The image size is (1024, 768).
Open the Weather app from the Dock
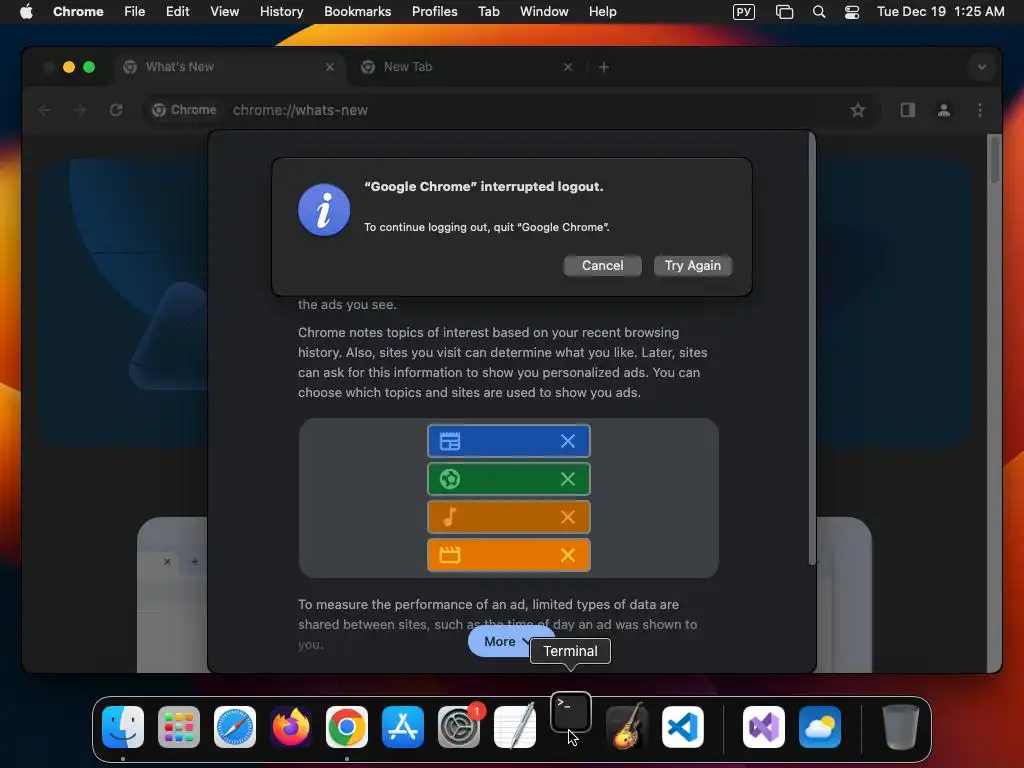click(x=820, y=726)
